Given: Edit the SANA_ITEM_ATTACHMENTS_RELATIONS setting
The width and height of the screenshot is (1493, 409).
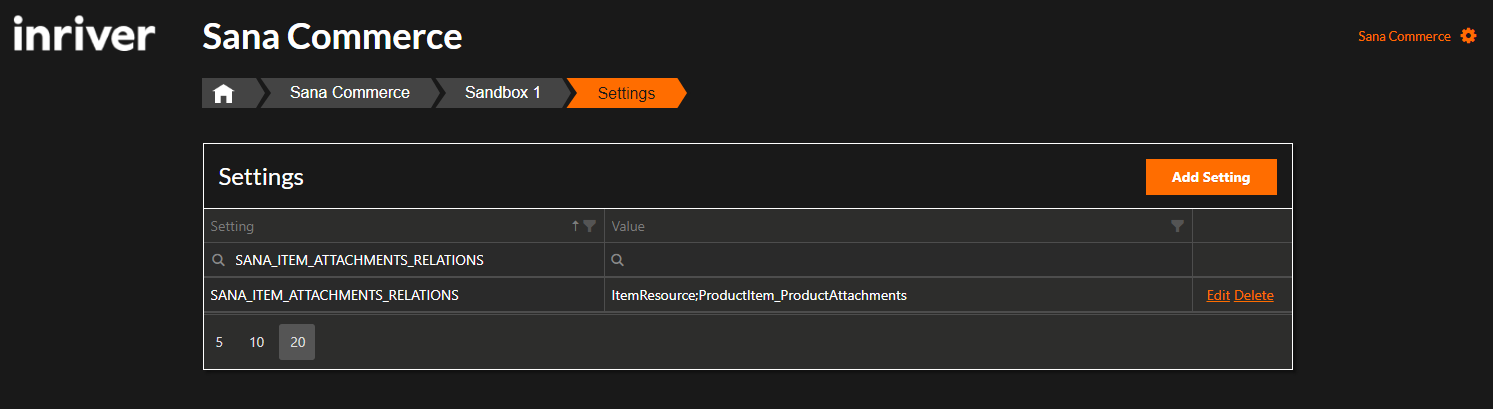Looking at the screenshot, I should pyautogui.click(x=1218, y=295).
